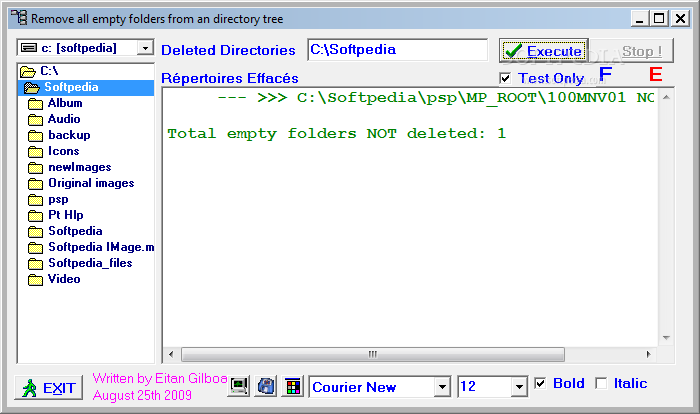Select the C:\ root folder
700x414 pixels.
coord(39,71)
